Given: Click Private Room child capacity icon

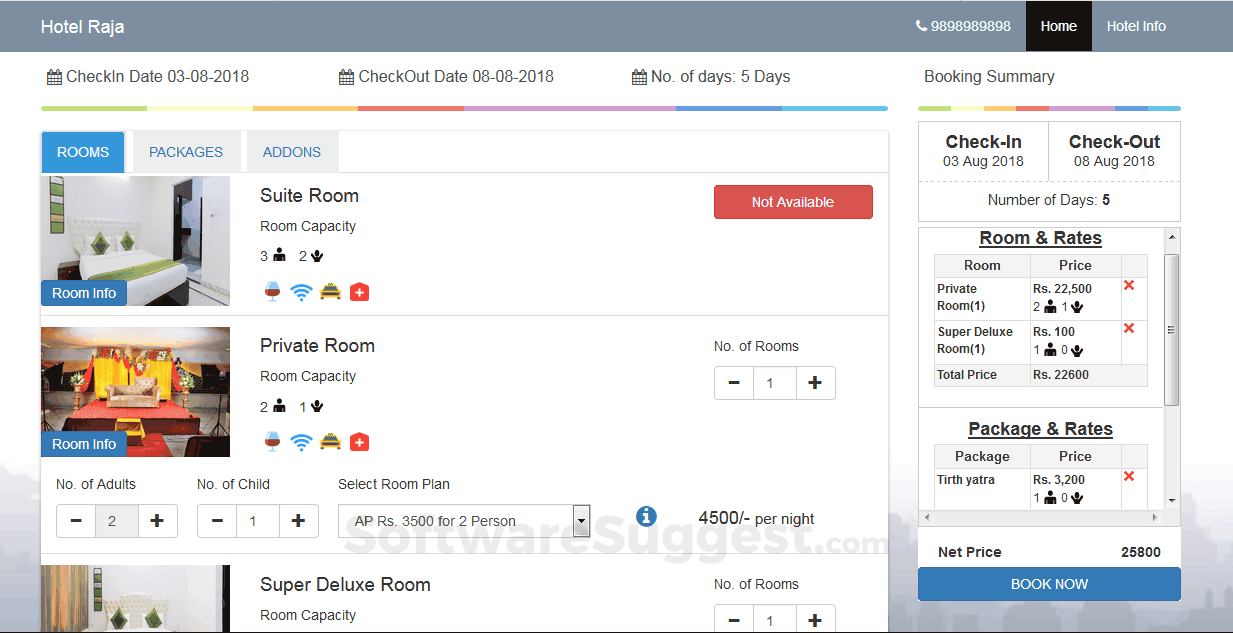Looking at the screenshot, I should tap(317, 407).
